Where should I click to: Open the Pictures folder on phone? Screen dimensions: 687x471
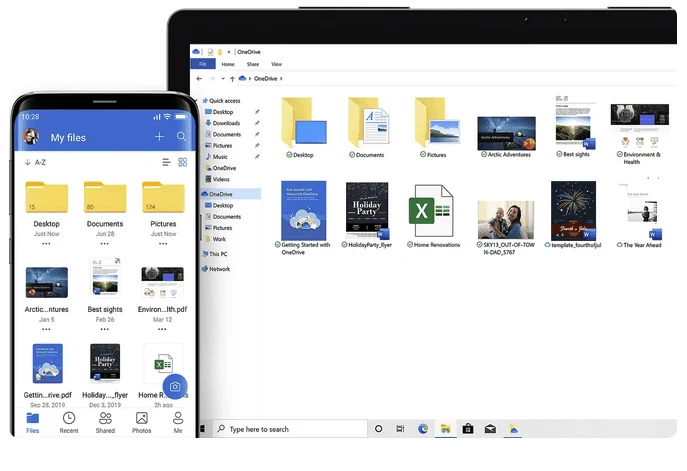(x=163, y=197)
